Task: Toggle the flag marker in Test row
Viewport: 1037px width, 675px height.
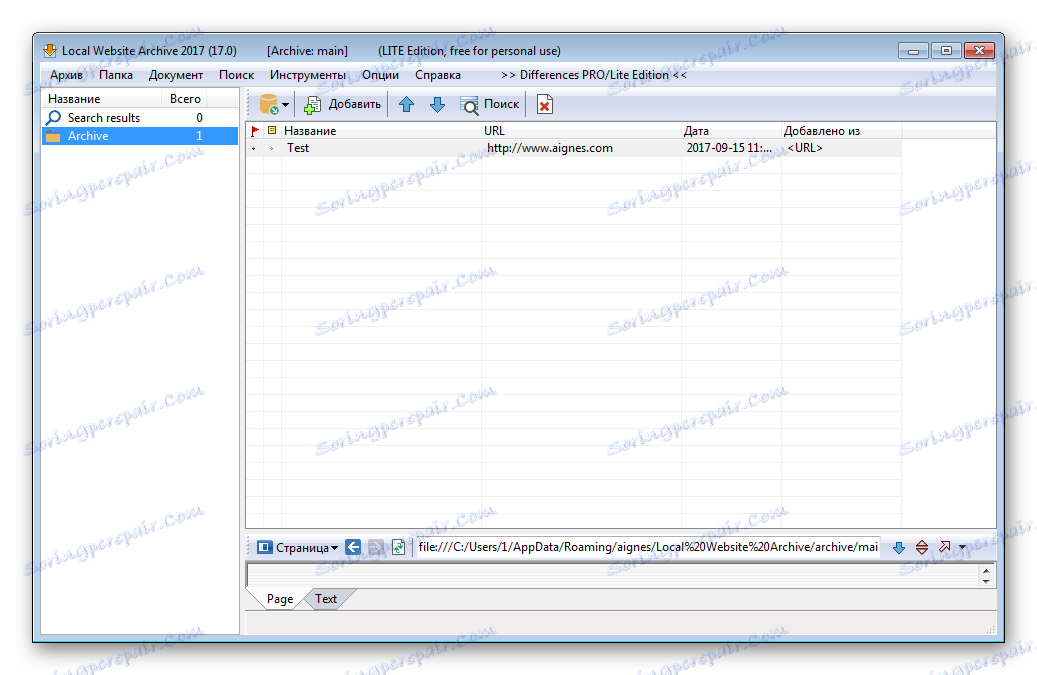Action: click(x=254, y=149)
